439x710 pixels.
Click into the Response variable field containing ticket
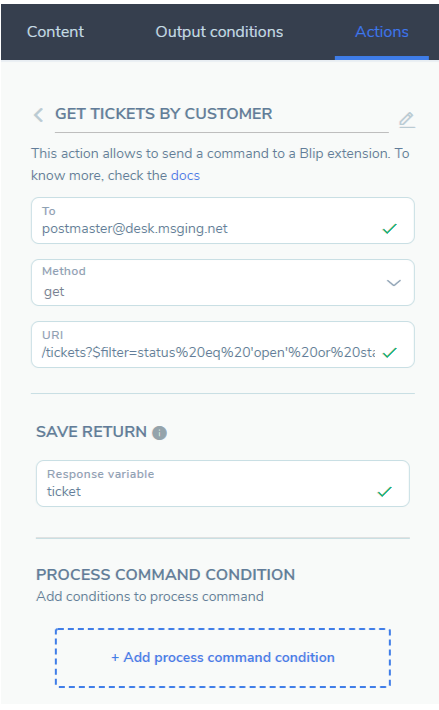coord(223,484)
